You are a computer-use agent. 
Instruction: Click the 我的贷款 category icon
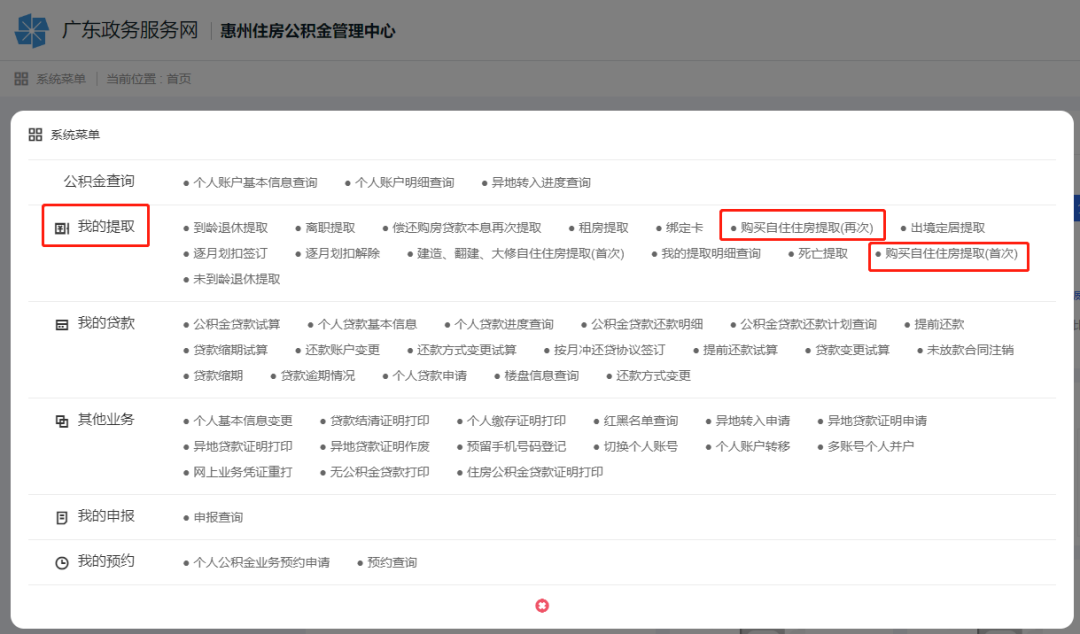pyautogui.click(x=62, y=325)
